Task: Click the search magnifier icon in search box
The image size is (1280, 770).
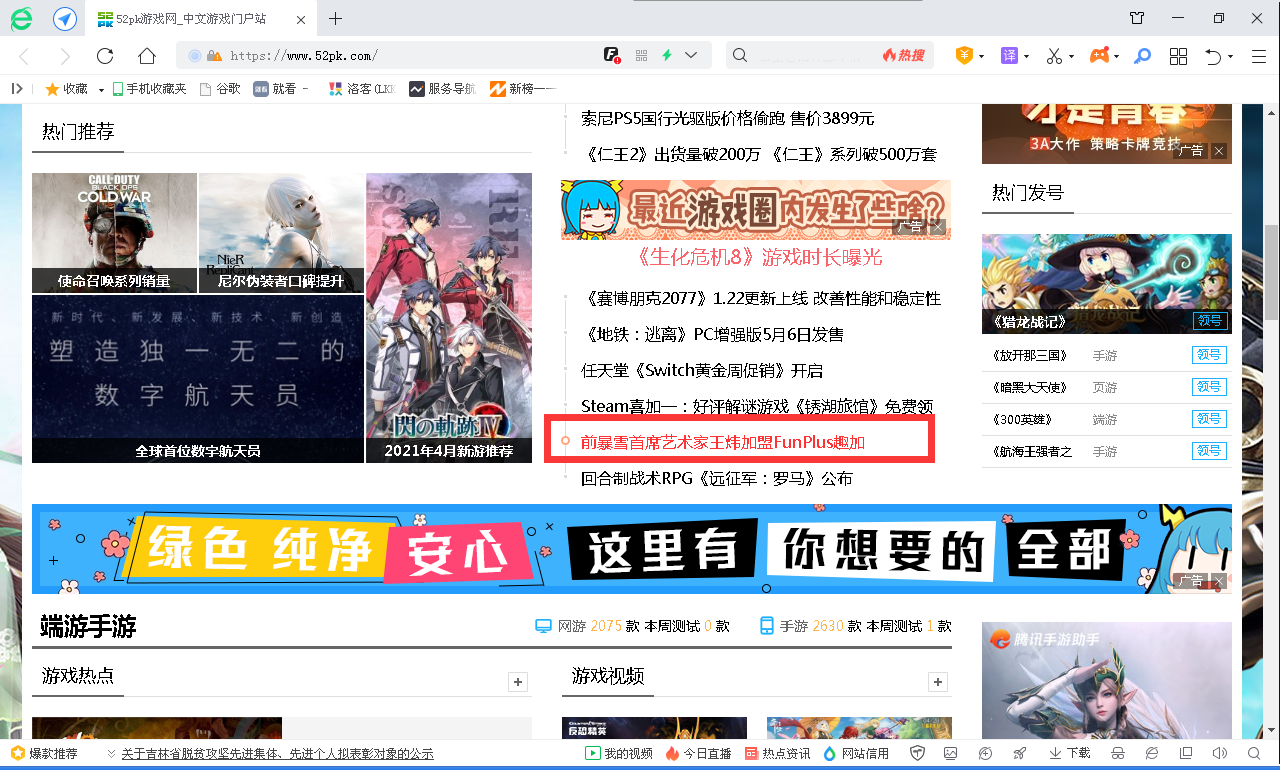Action: pyautogui.click(x=740, y=56)
